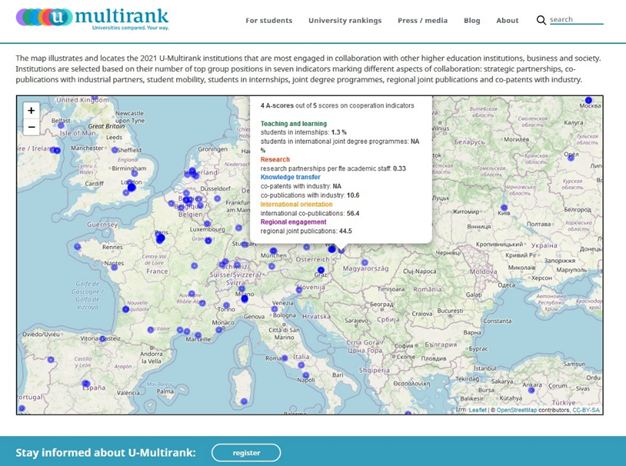Open the CC-BY-SA license link
Viewport: 626px width, 466px height.
click(586, 410)
